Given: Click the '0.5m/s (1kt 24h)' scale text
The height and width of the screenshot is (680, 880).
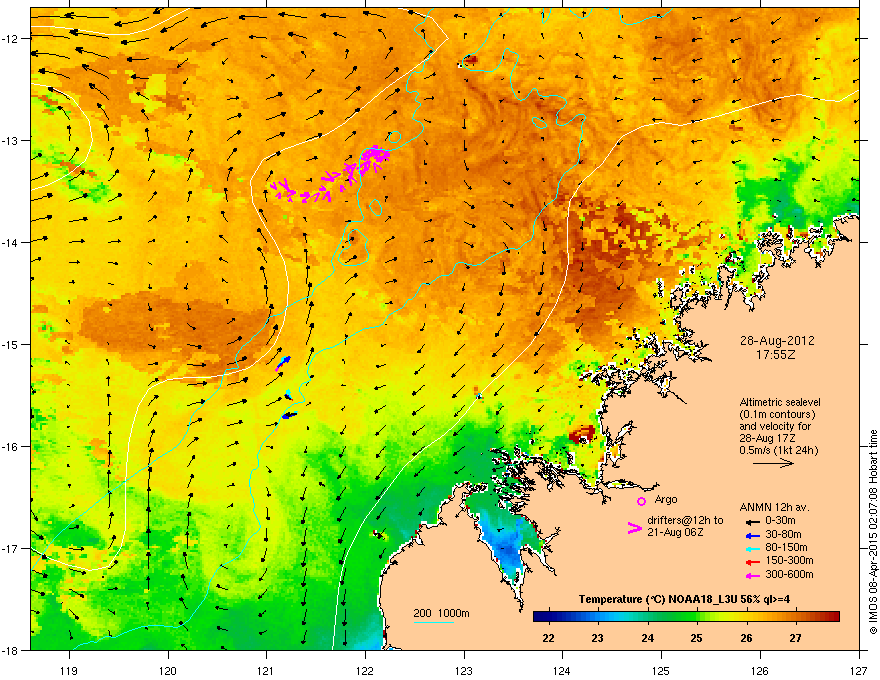Looking at the screenshot, I should point(779,450).
